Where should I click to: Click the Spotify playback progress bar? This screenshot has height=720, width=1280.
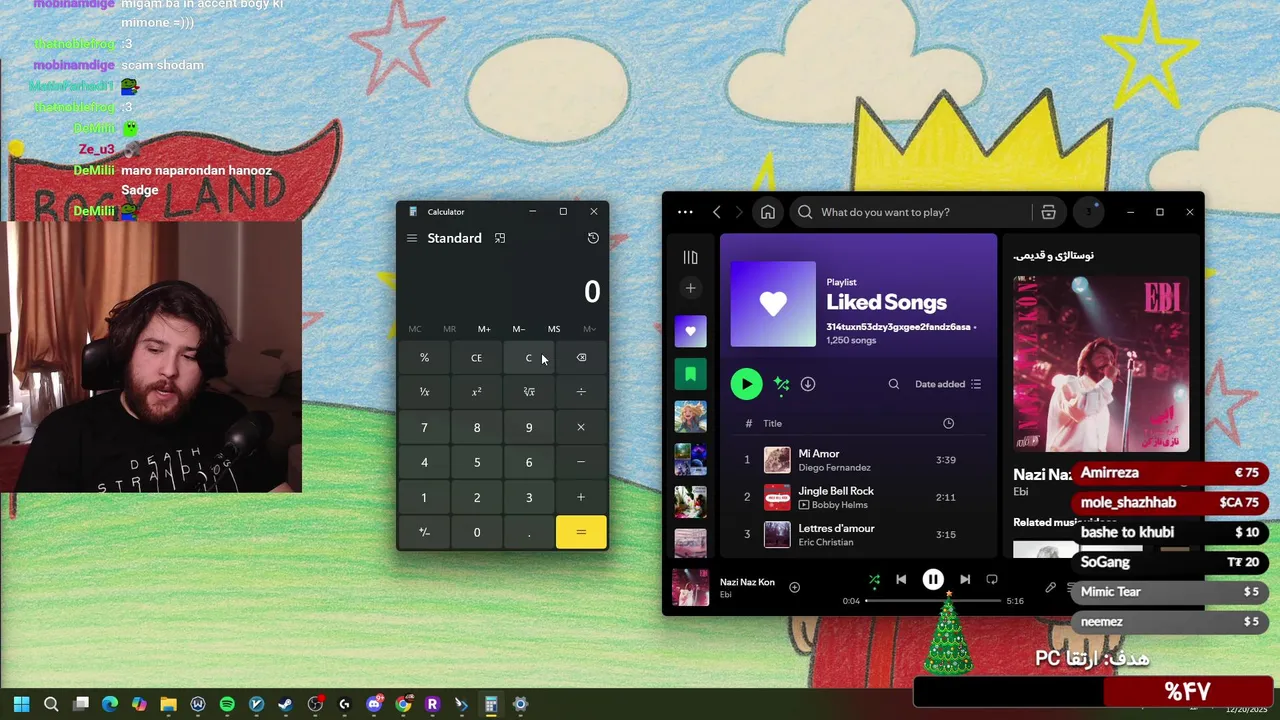(933, 601)
